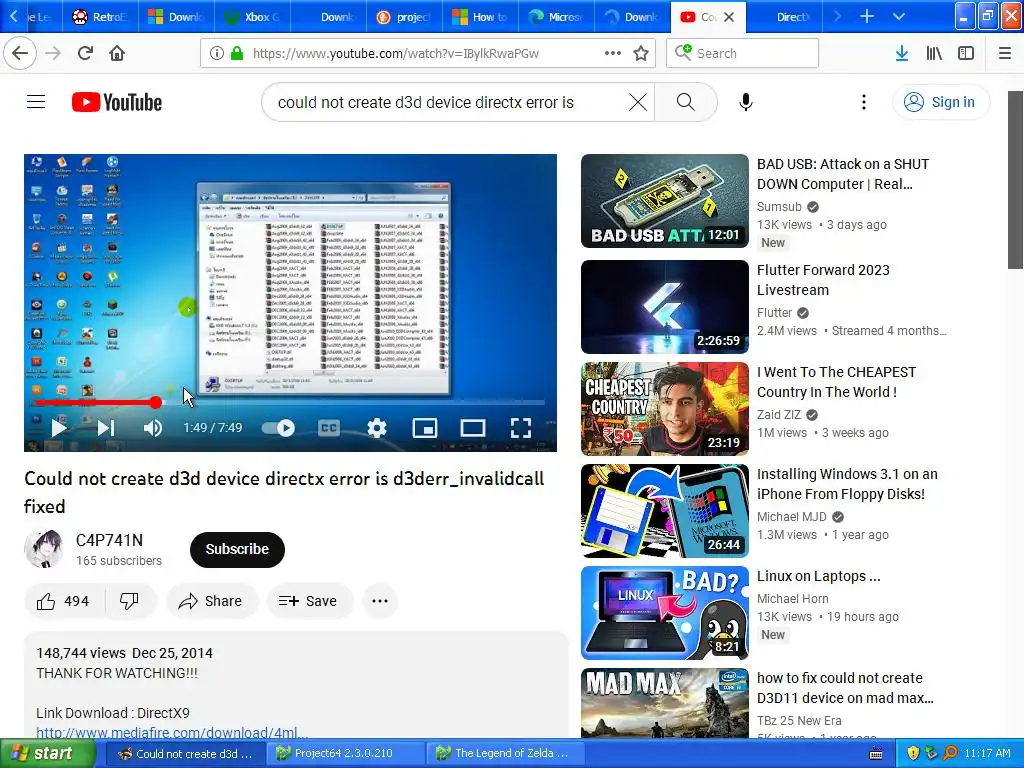Switch to the Micros browser tab
Image resolution: width=1024 pixels, height=768 pixels.
click(x=556, y=17)
